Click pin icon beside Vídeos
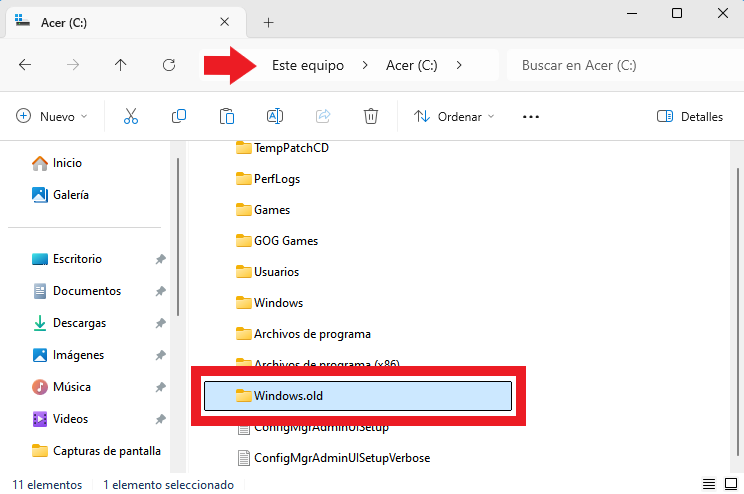This screenshot has width=744, height=494. 160,419
